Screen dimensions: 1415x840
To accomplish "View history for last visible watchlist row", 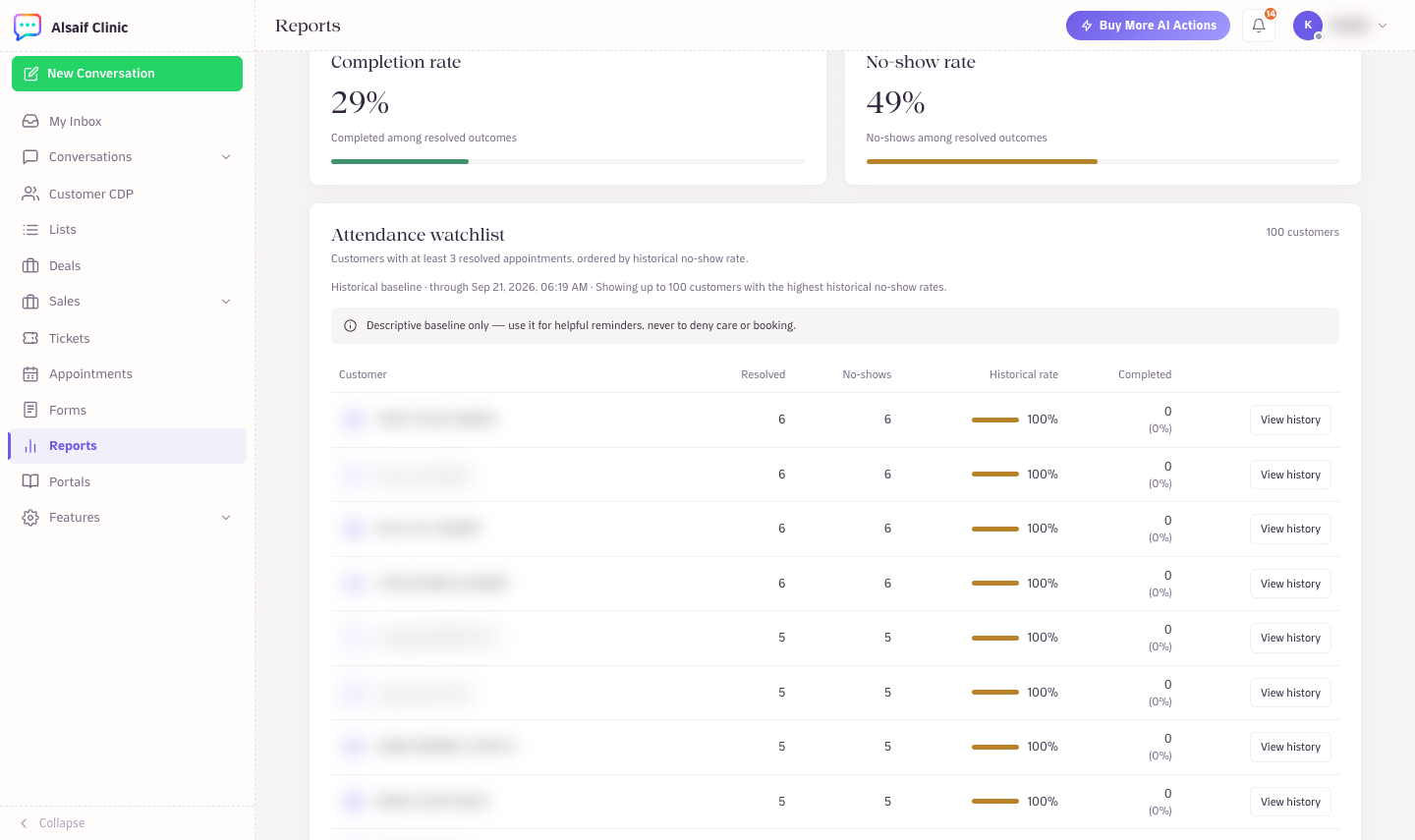I will 1290,802.
